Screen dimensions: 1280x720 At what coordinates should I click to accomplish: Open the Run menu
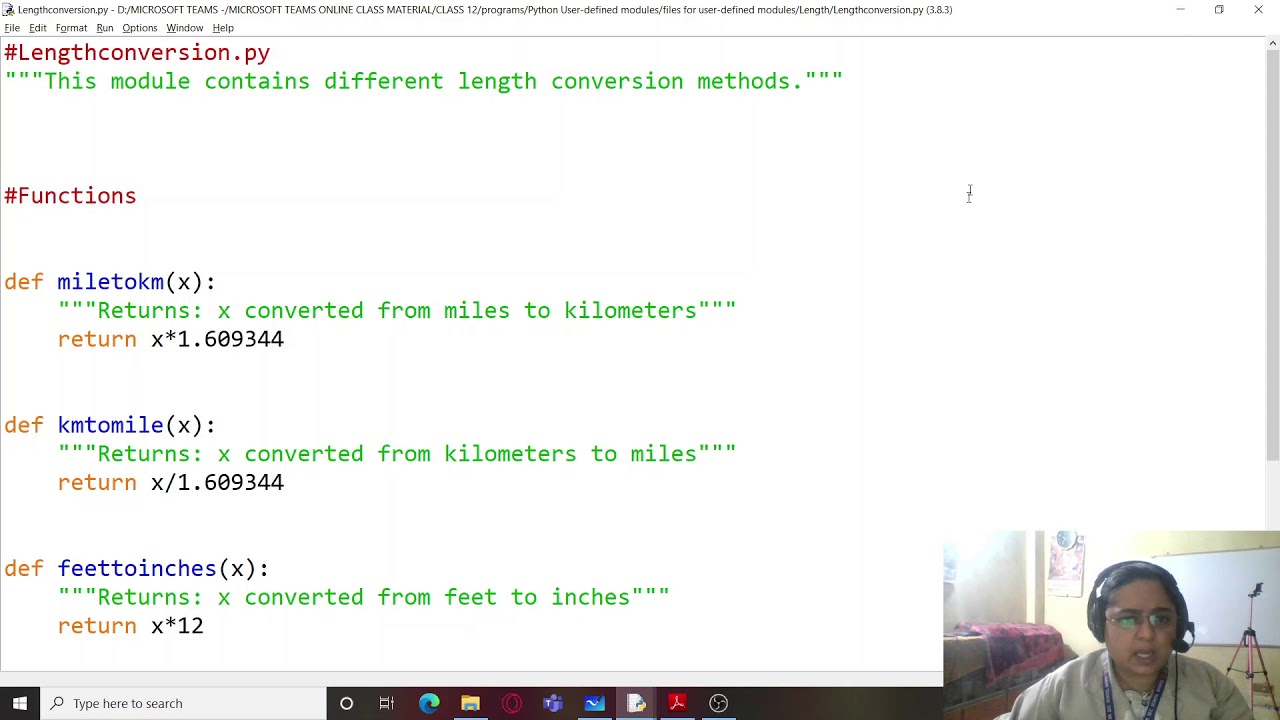click(104, 28)
